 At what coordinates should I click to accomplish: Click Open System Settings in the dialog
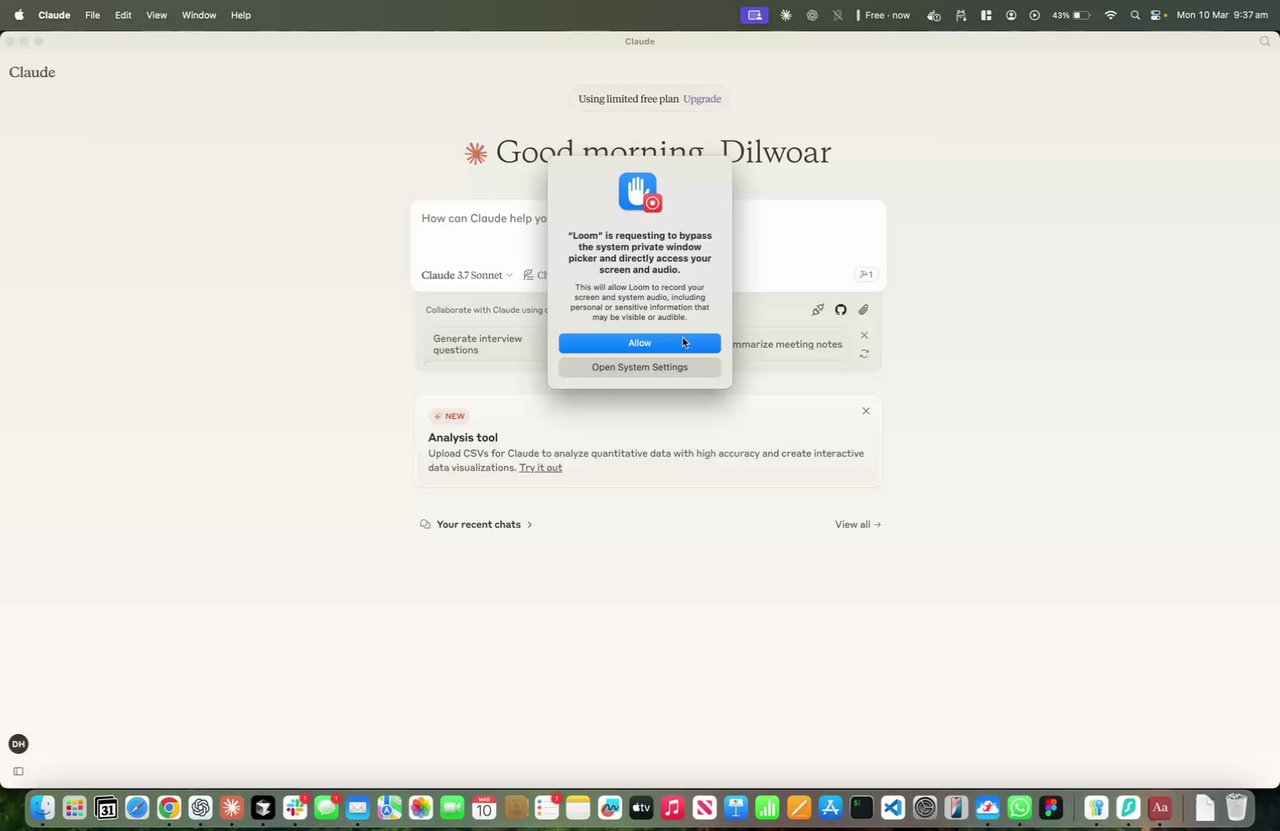coord(639,367)
